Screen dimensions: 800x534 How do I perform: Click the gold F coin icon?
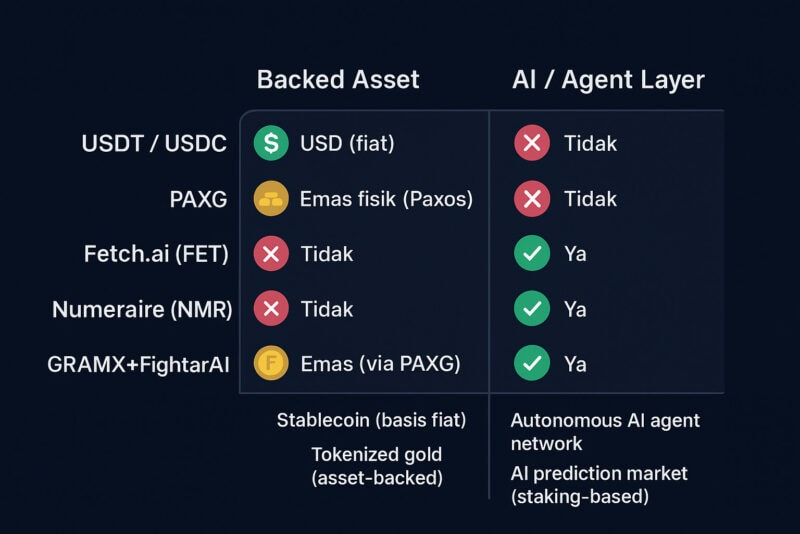270,364
